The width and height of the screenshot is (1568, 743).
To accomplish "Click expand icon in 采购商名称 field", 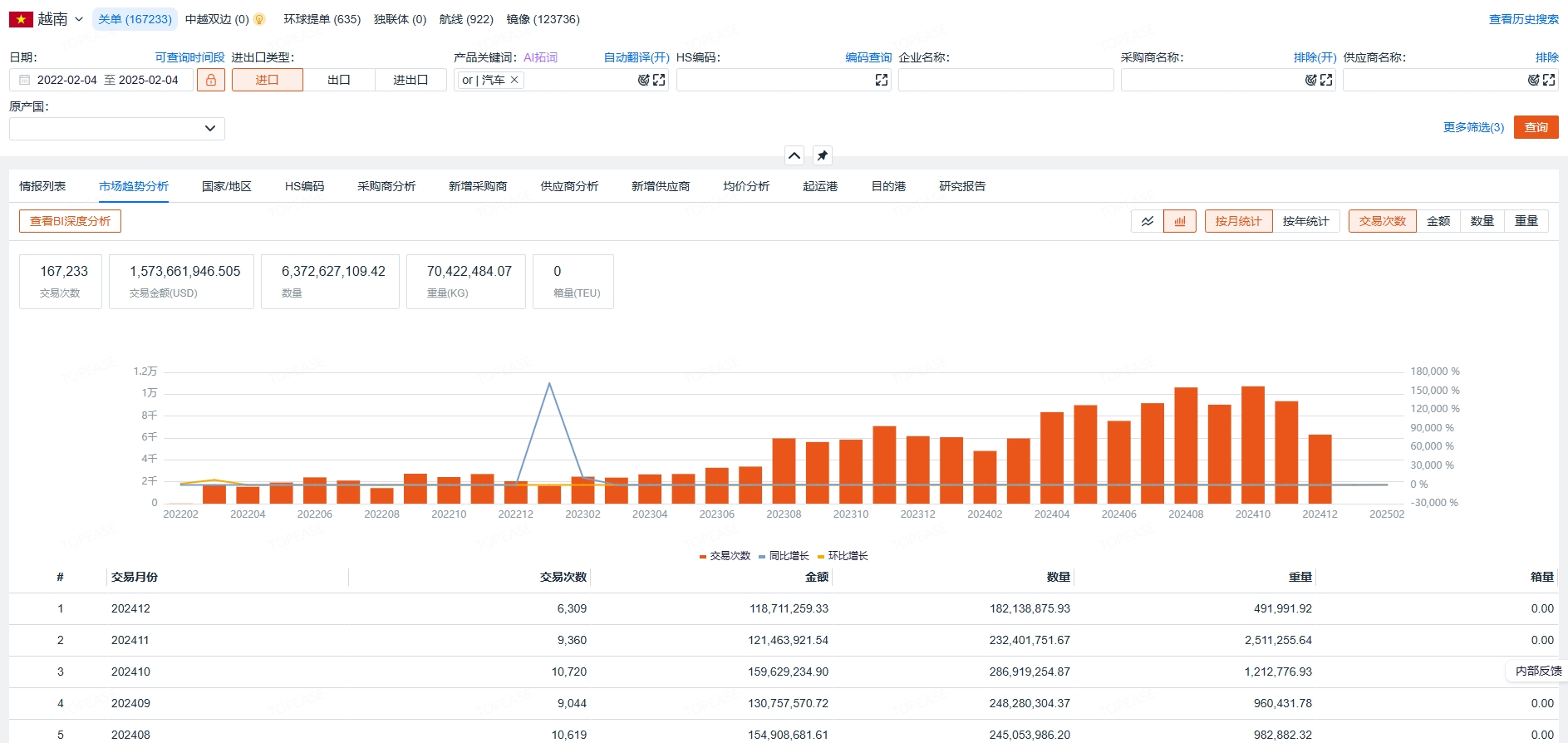I will [1326, 80].
